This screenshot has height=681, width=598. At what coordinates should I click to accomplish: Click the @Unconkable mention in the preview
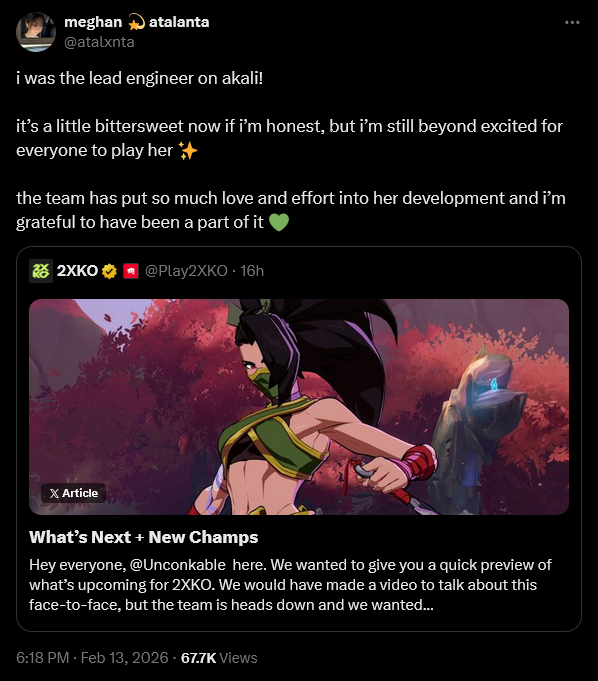click(x=178, y=565)
